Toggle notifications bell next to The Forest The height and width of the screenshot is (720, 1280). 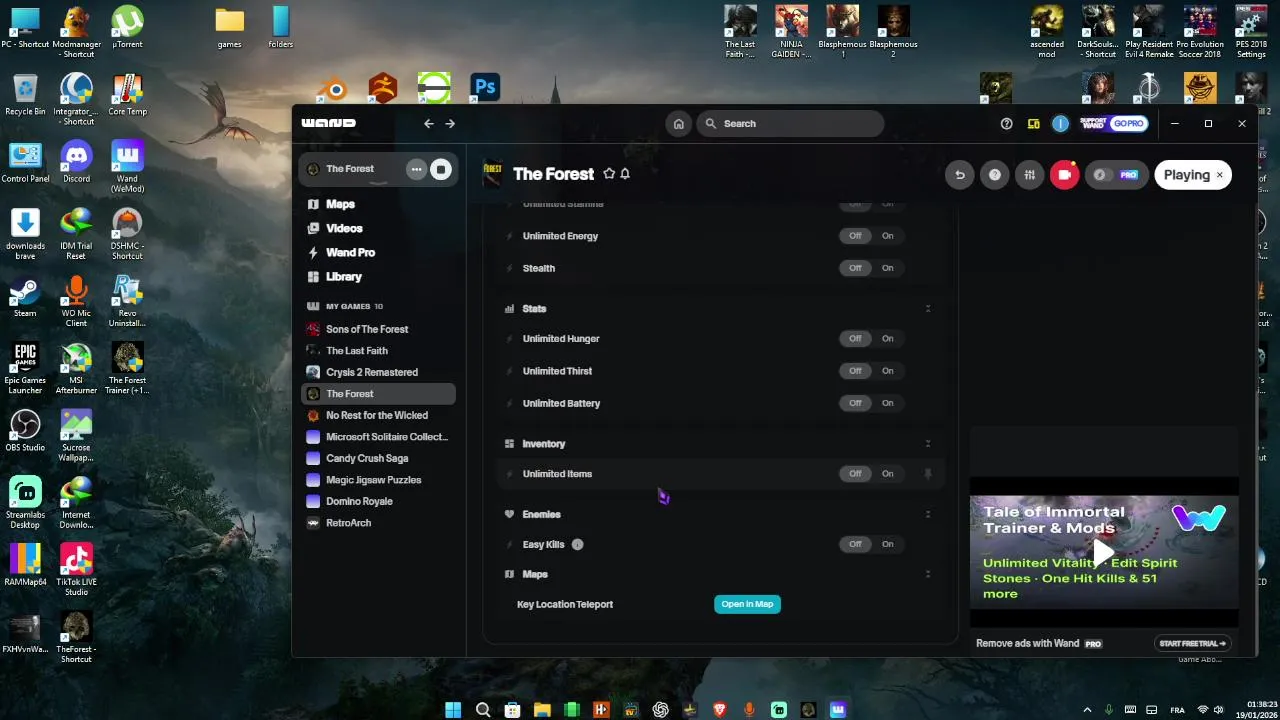click(x=625, y=174)
